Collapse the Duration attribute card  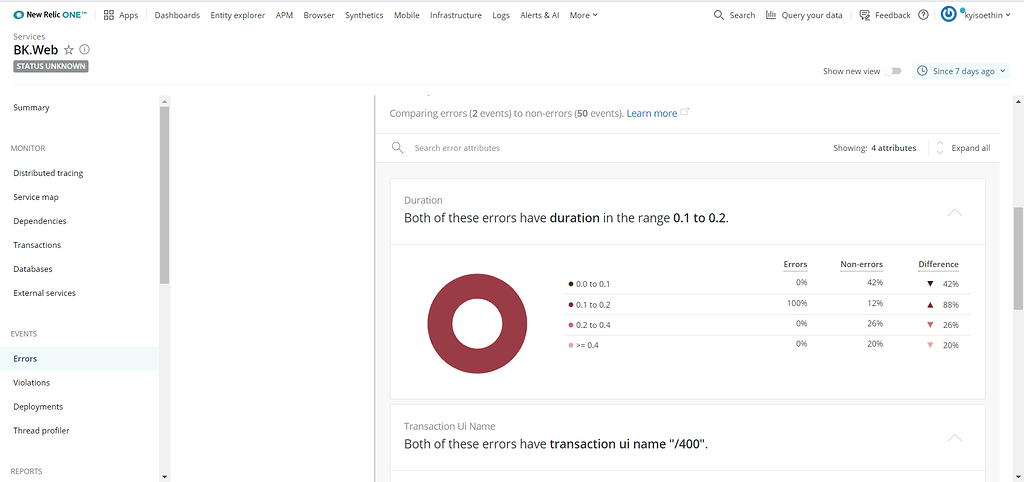pyautogui.click(x=954, y=212)
